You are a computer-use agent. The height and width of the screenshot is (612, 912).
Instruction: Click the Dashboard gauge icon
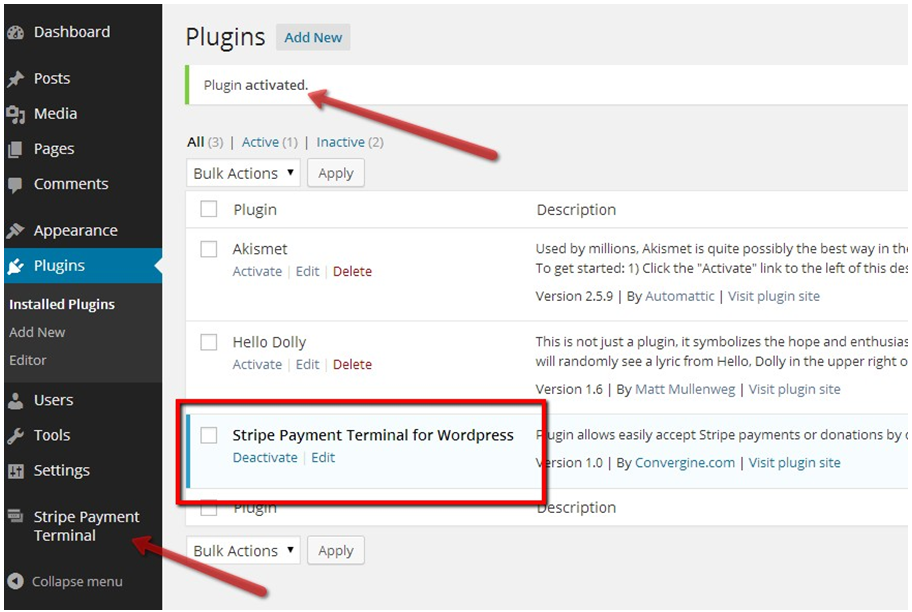click(16, 33)
